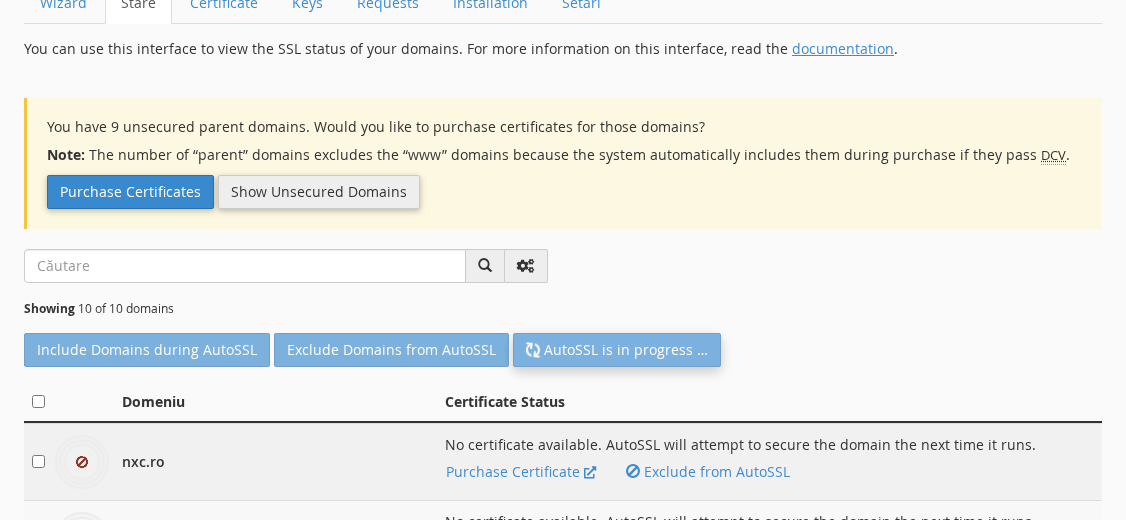Open the documentation link

(842, 49)
